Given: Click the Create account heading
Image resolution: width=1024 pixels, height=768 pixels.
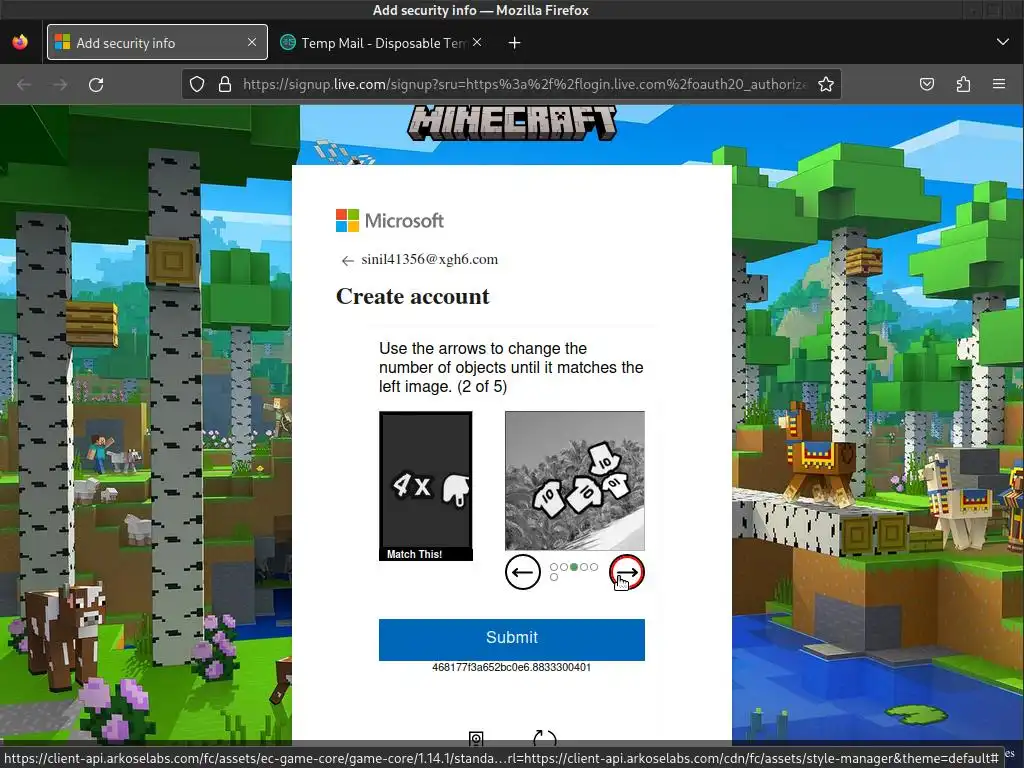Looking at the screenshot, I should coord(413,296).
